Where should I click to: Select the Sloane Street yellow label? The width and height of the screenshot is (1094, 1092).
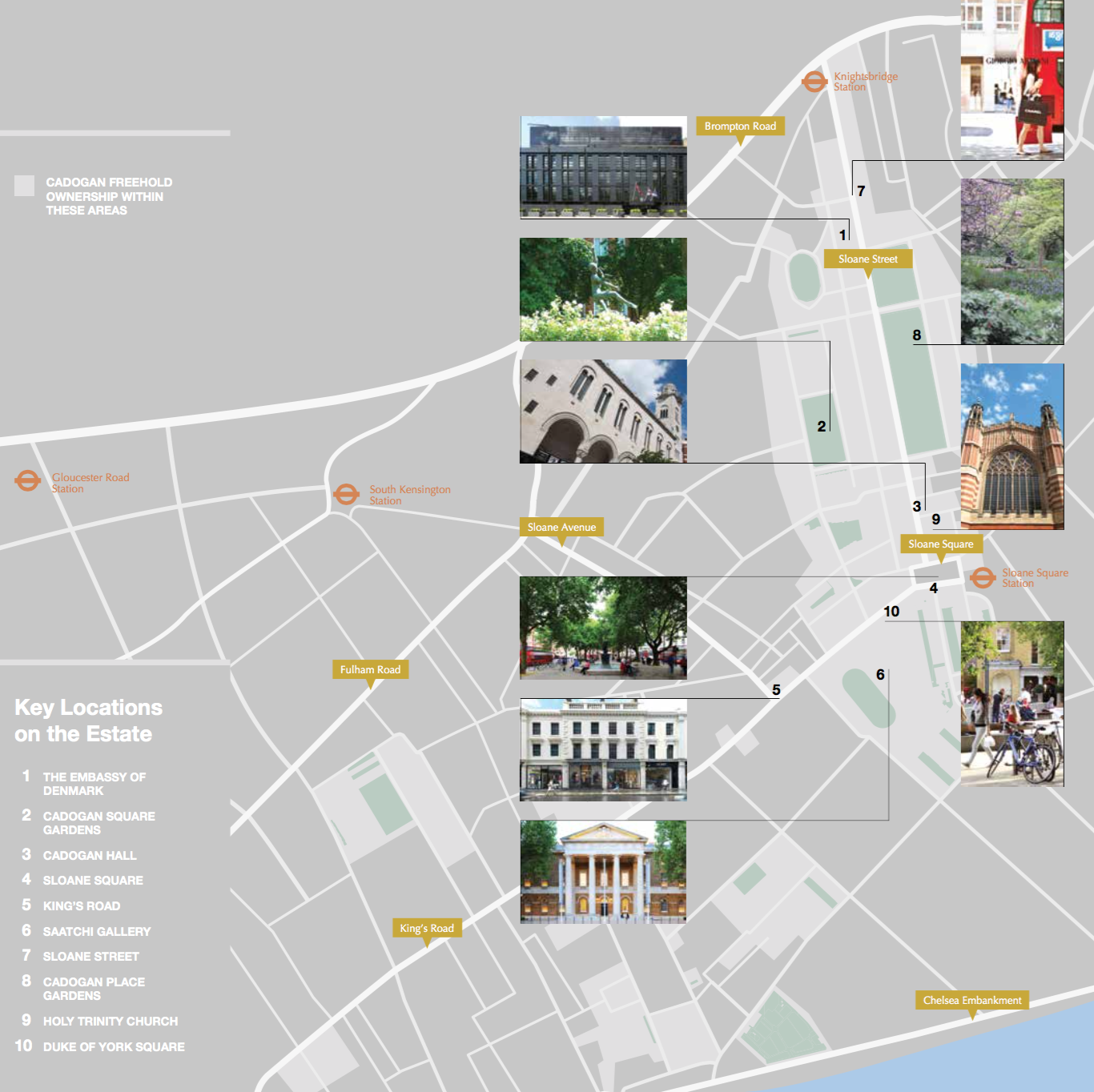click(x=867, y=259)
